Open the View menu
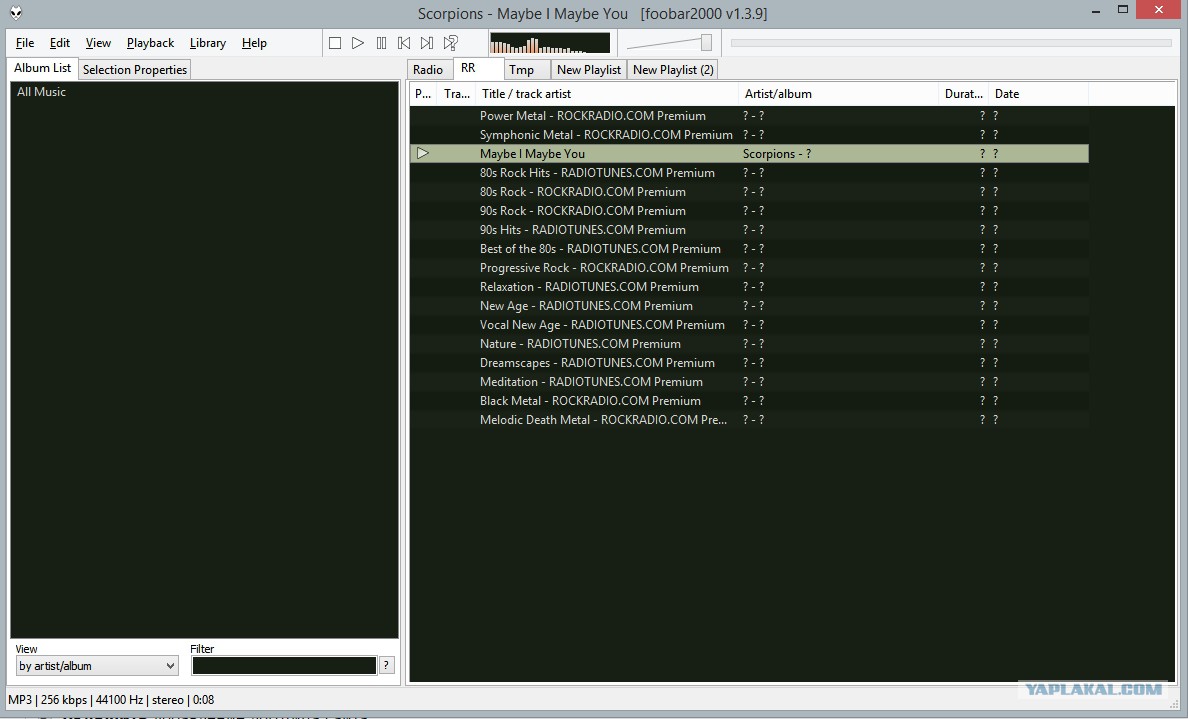This screenshot has width=1188, height=719. click(x=98, y=43)
